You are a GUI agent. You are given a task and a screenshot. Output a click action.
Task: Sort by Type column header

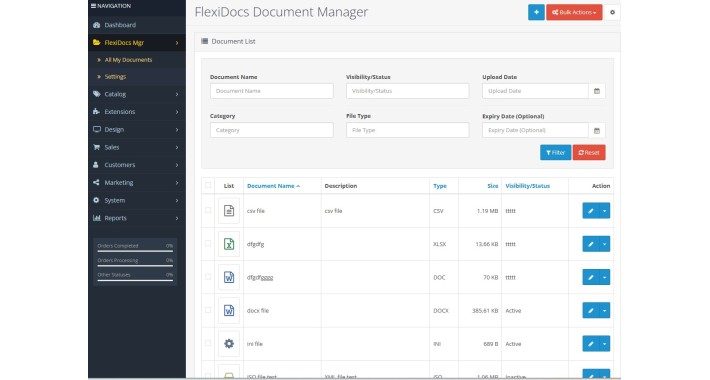(x=440, y=186)
